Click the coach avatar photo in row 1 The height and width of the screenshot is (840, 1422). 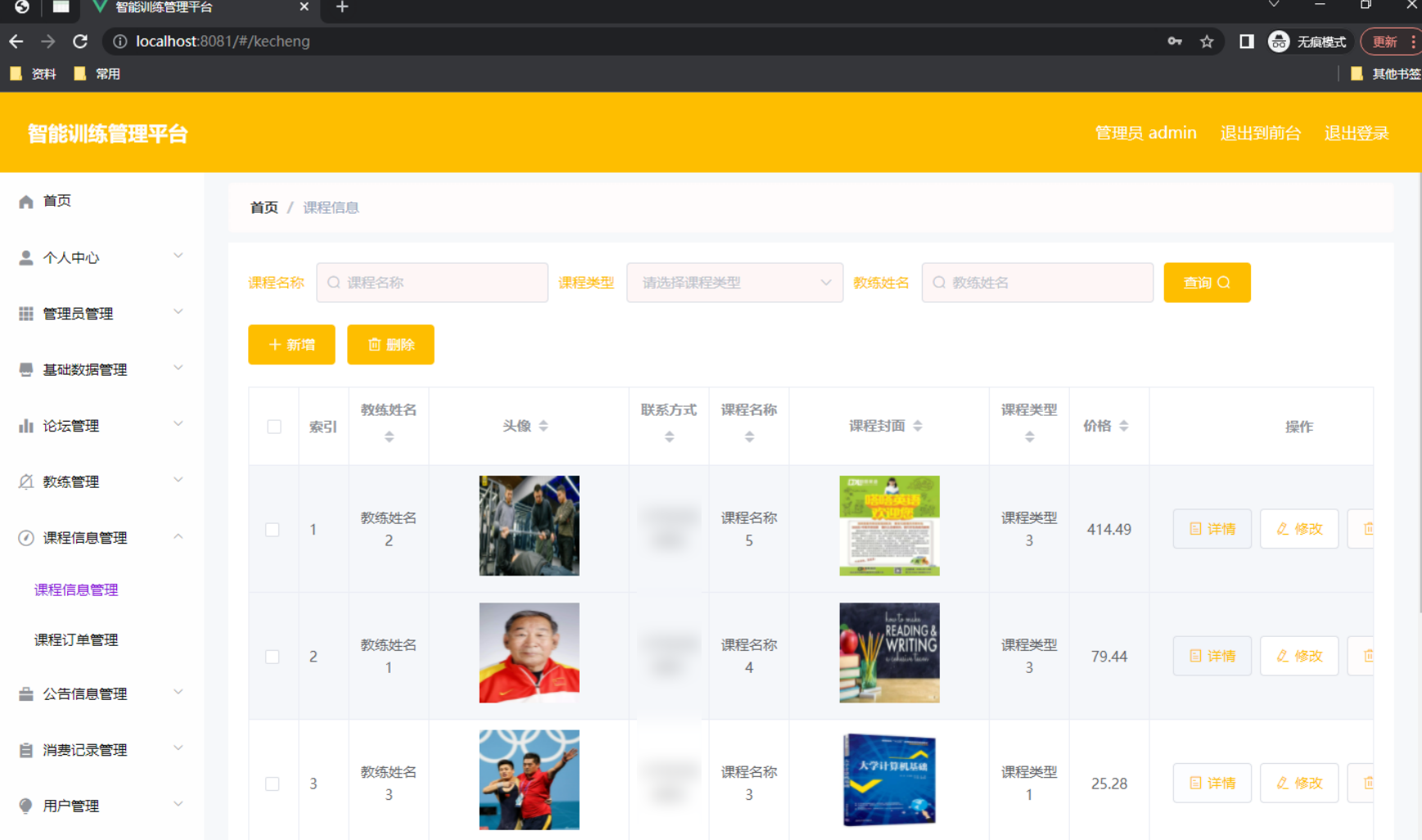pyautogui.click(x=529, y=526)
